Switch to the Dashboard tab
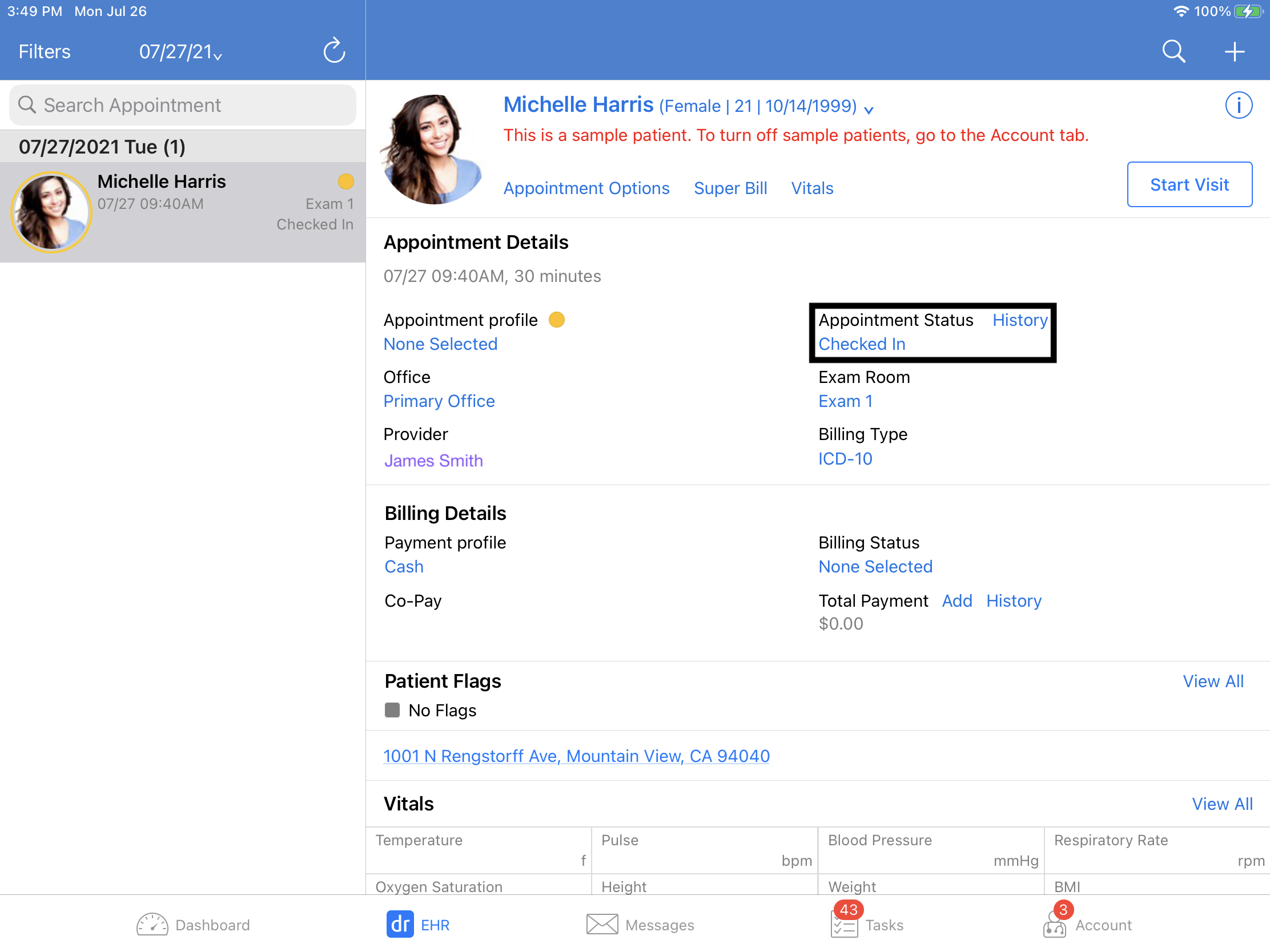1270x952 pixels. tap(193, 925)
